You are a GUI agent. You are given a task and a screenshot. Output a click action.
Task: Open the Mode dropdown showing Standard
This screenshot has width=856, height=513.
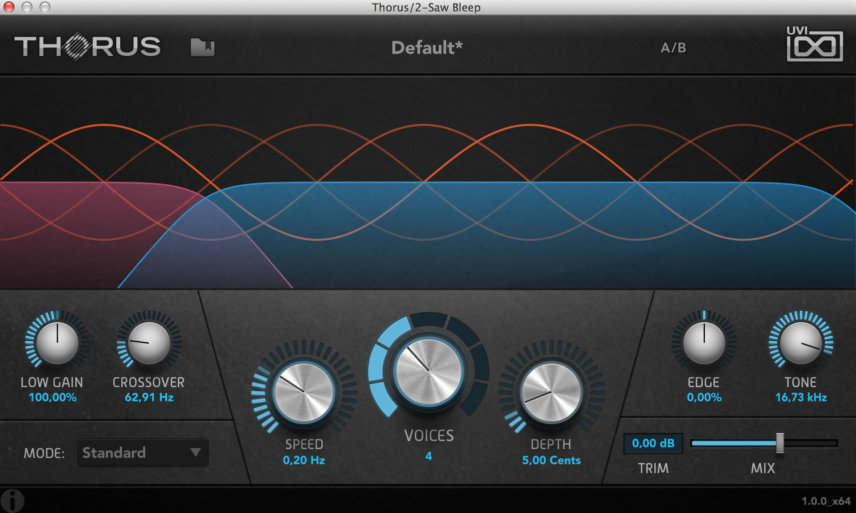point(142,452)
